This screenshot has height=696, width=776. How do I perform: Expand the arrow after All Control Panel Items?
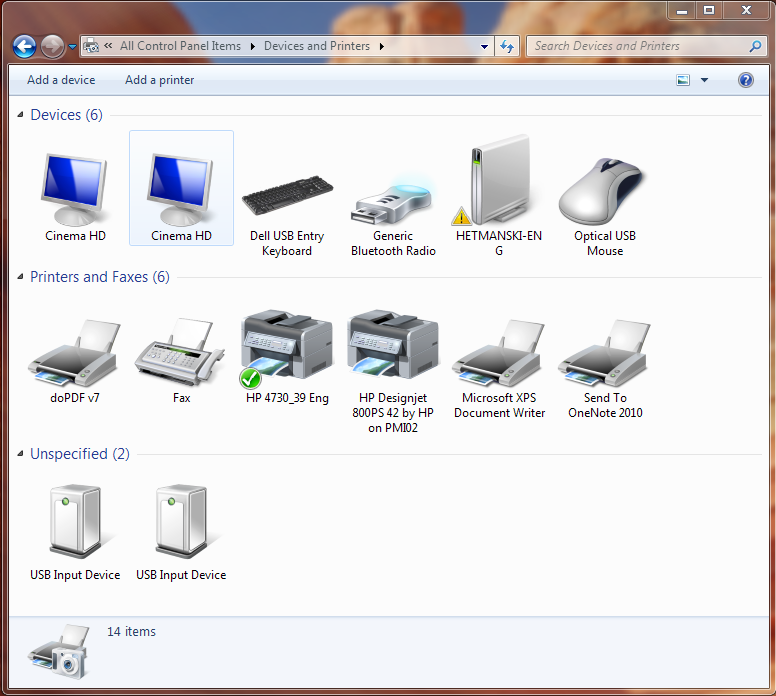(x=252, y=47)
